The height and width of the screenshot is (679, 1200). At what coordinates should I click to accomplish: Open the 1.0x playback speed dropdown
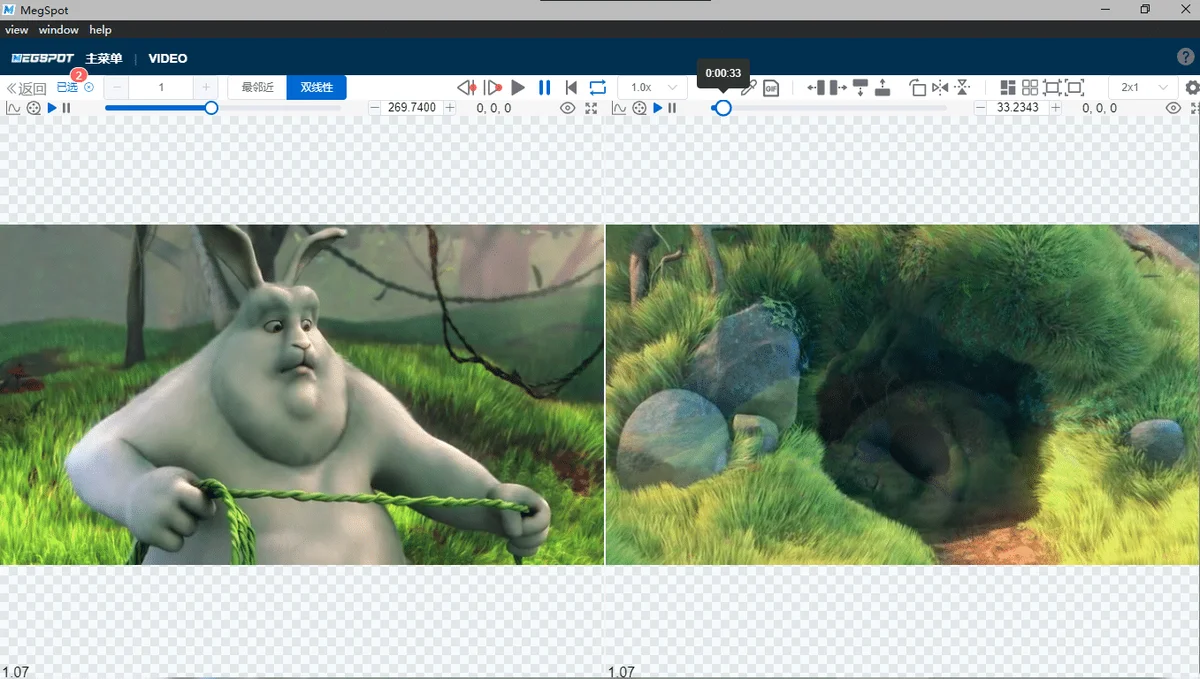pyautogui.click(x=654, y=88)
